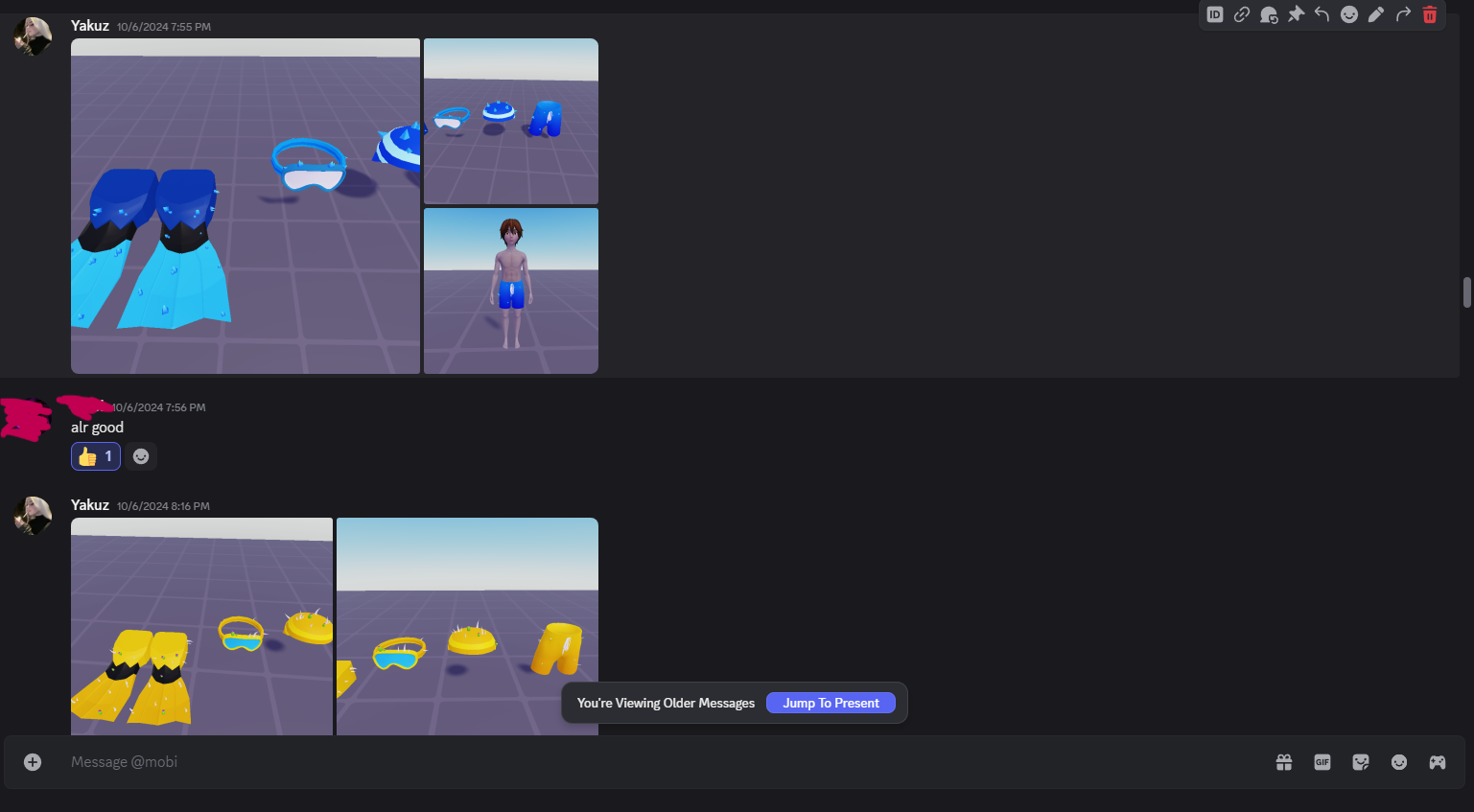1474x812 pixels.
Task: Open Yakuz's avatar on the 7:55 PM message
Action: [x=33, y=36]
